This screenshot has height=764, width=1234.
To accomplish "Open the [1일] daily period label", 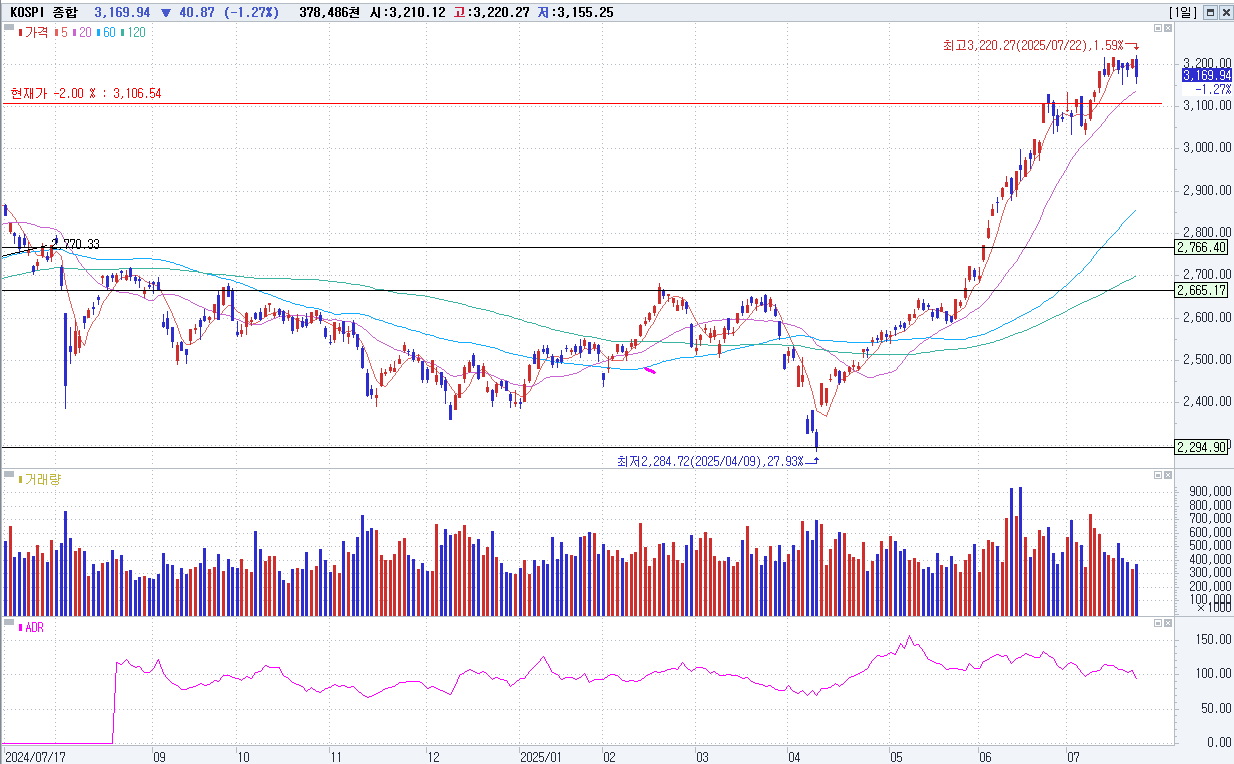I will pos(1183,12).
